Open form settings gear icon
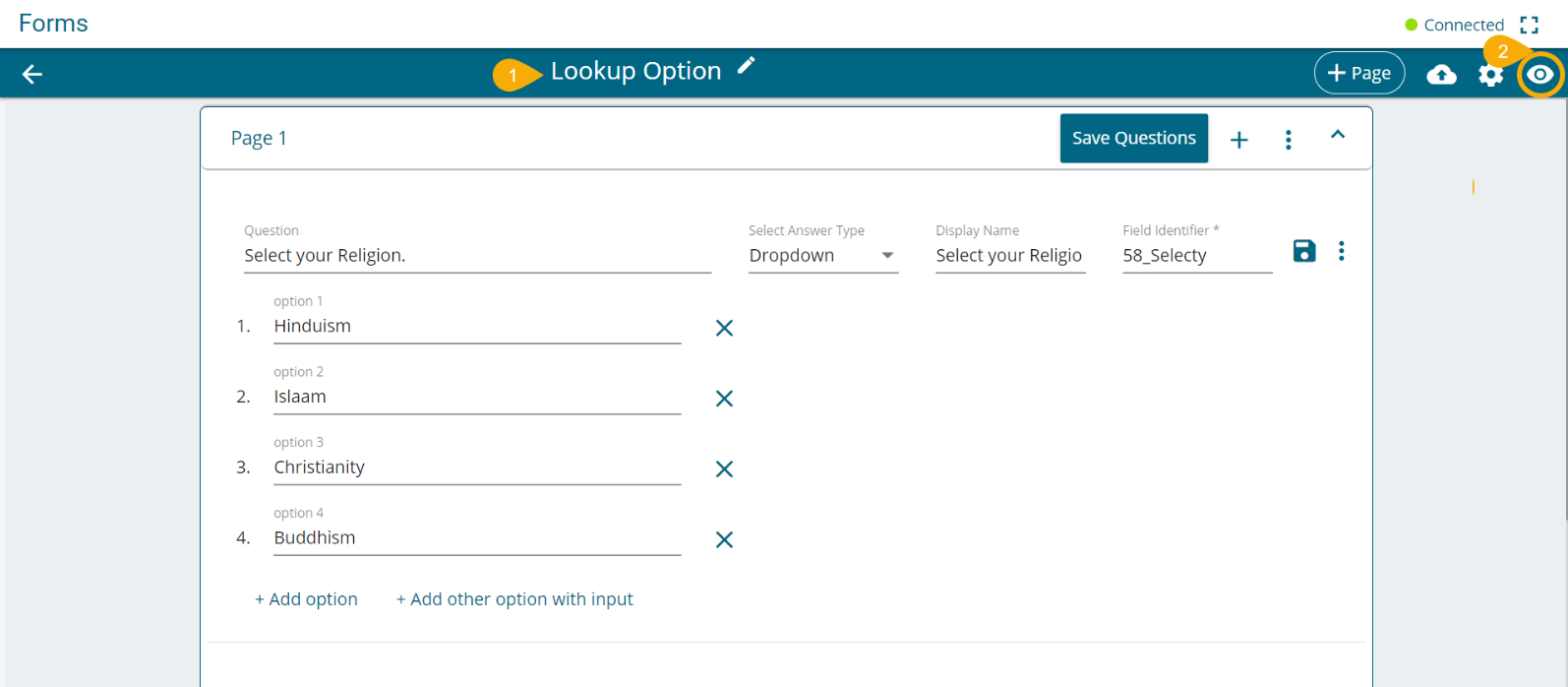Viewport: 1568px width, 687px height. pos(1490,75)
